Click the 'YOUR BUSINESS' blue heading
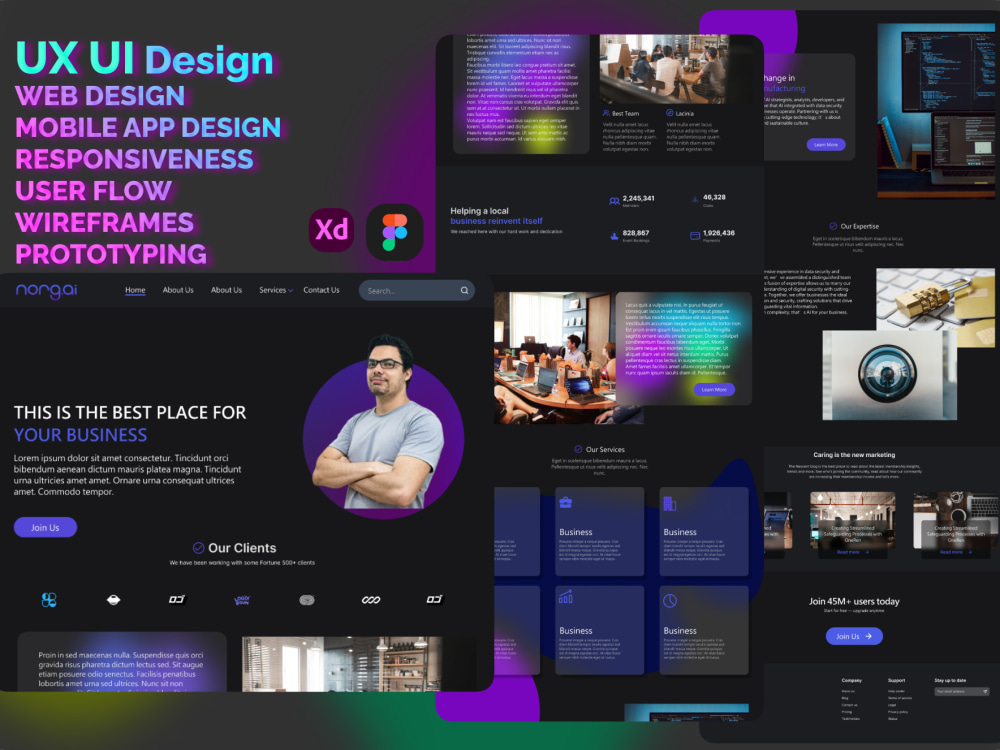The width and height of the screenshot is (1000, 750). click(80, 435)
